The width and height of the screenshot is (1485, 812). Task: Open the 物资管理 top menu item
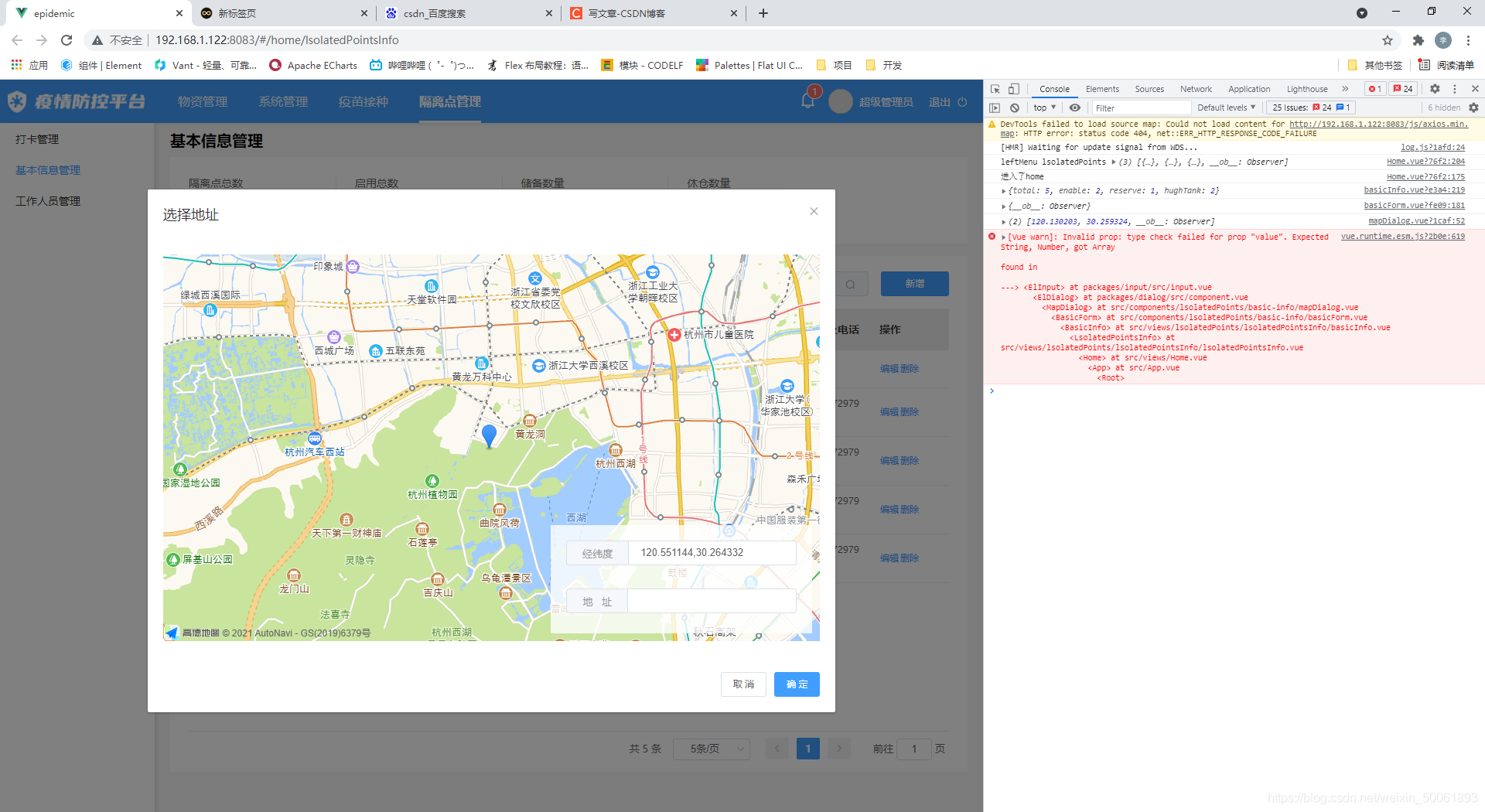click(x=203, y=101)
